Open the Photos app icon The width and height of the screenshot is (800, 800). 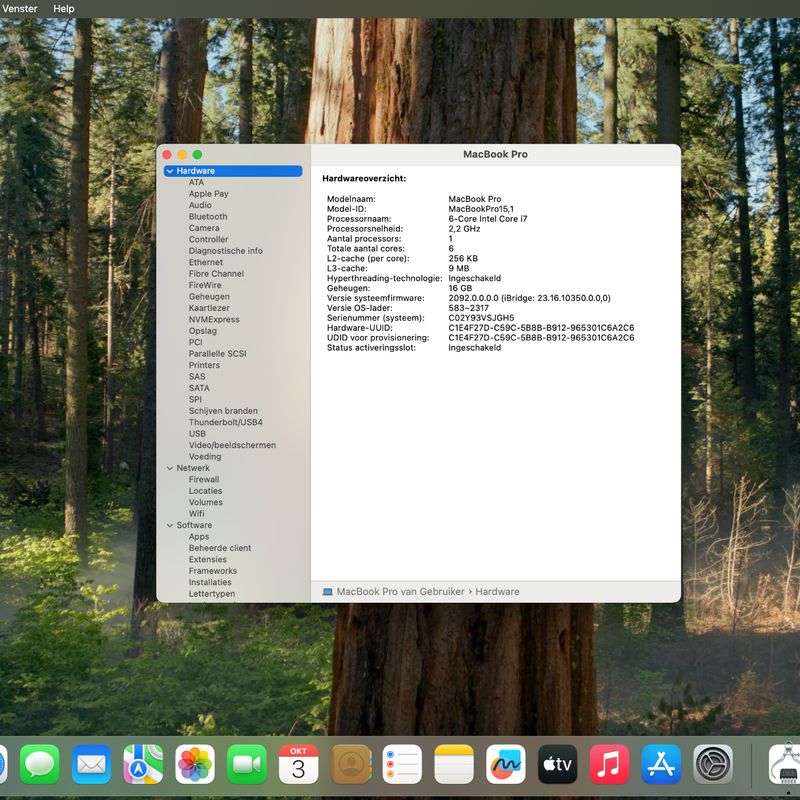click(x=195, y=765)
